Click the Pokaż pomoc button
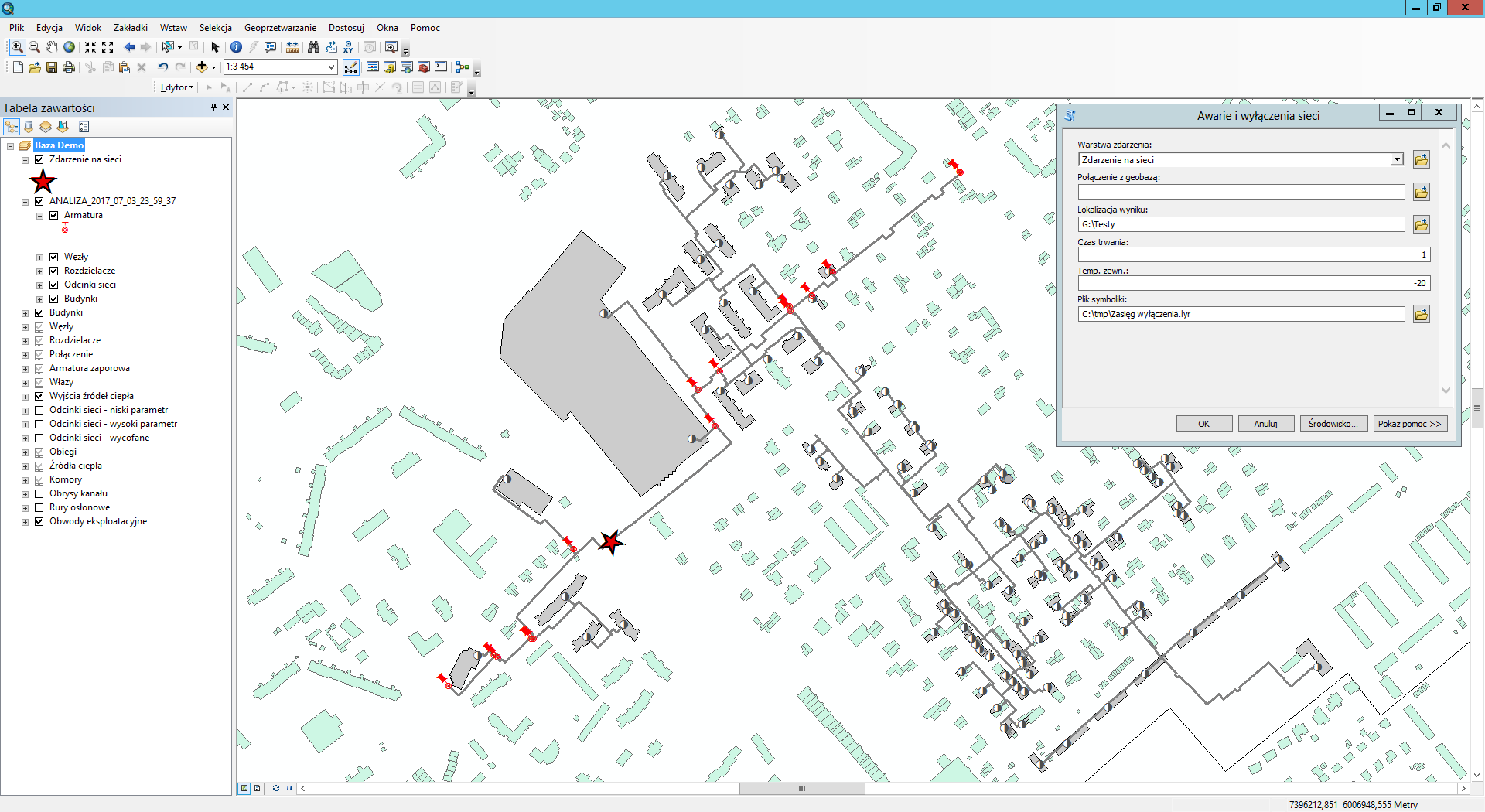Image resolution: width=1485 pixels, height=812 pixels. pyautogui.click(x=1409, y=424)
